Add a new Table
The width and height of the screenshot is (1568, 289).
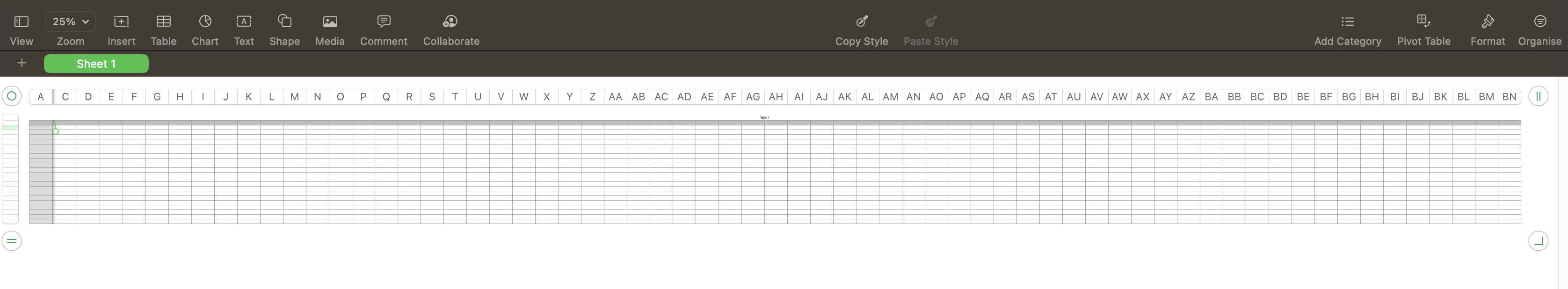click(163, 29)
